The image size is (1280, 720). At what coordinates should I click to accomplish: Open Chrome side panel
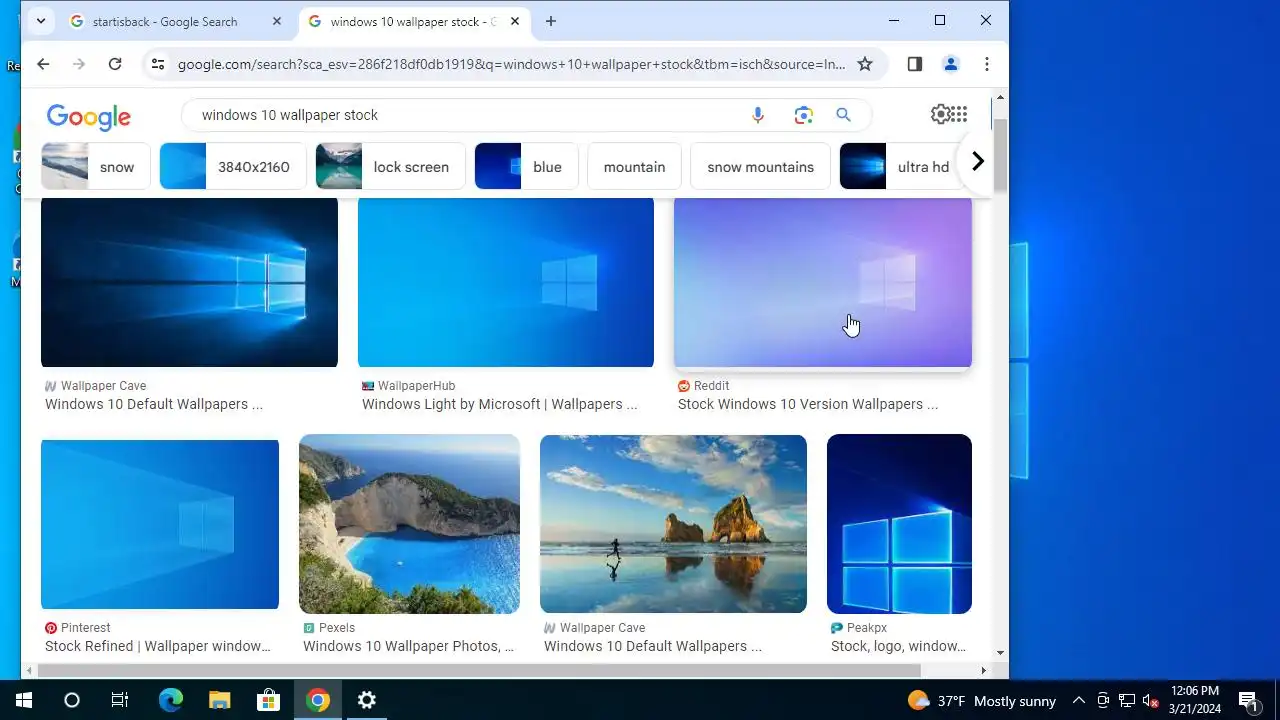tap(914, 64)
